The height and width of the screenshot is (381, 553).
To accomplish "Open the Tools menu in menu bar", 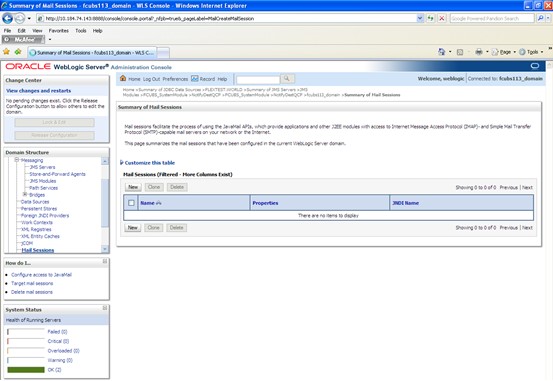I will pyautogui.click(x=81, y=31).
